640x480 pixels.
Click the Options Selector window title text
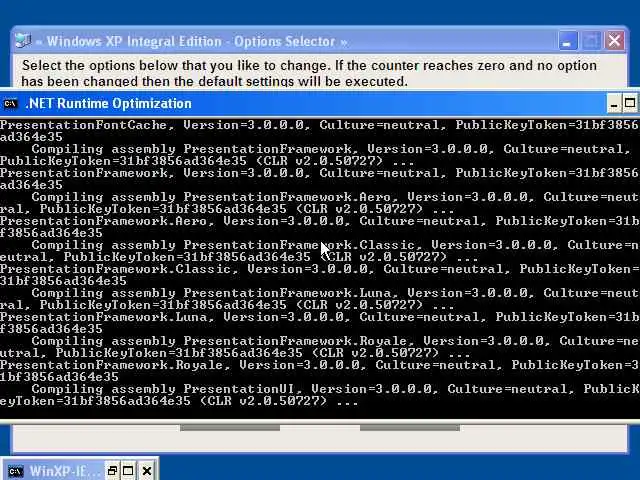191,42
